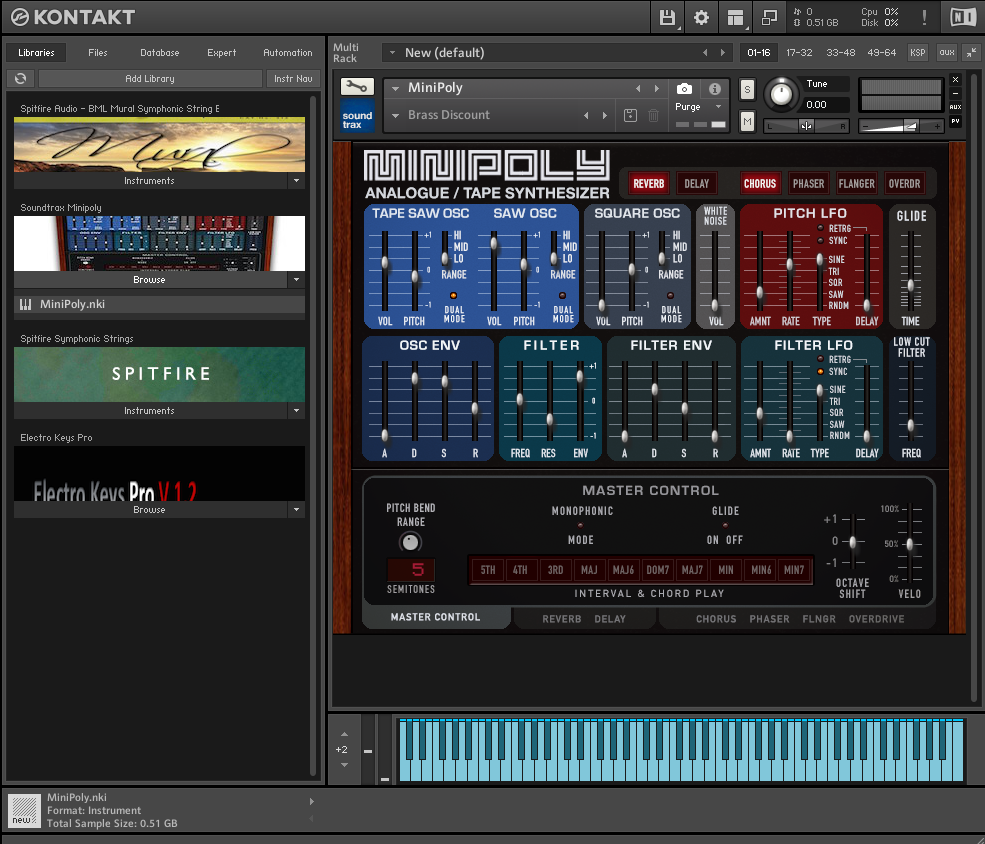Image resolution: width=985 pixels, height=844 pixels.
Task: Click the aux button
Action: pyautogui.click(x=947, y=53)
